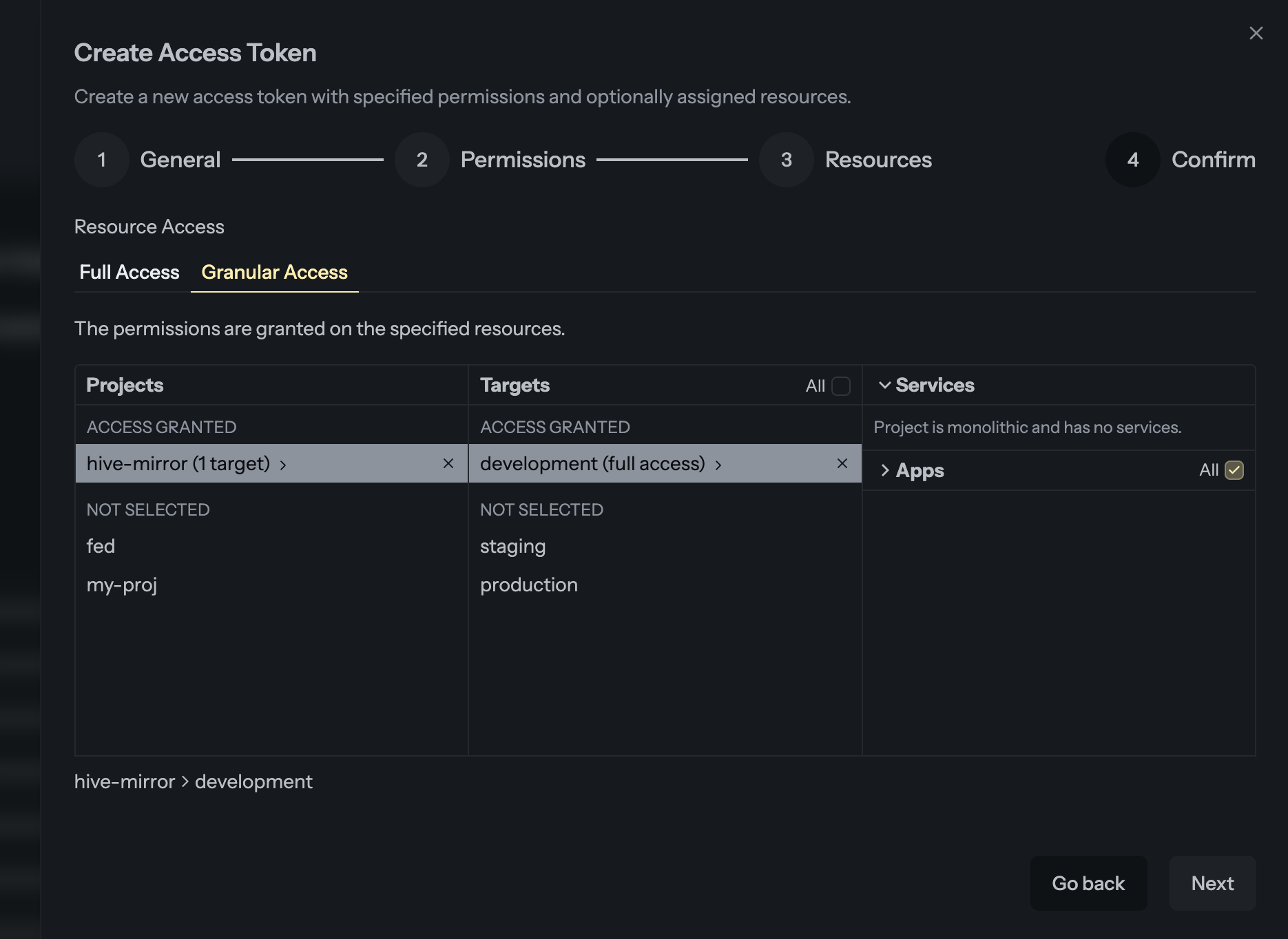Screen dimensions: 1288x939
Task: Click the Go back button
Action: tap(1088, 883)
